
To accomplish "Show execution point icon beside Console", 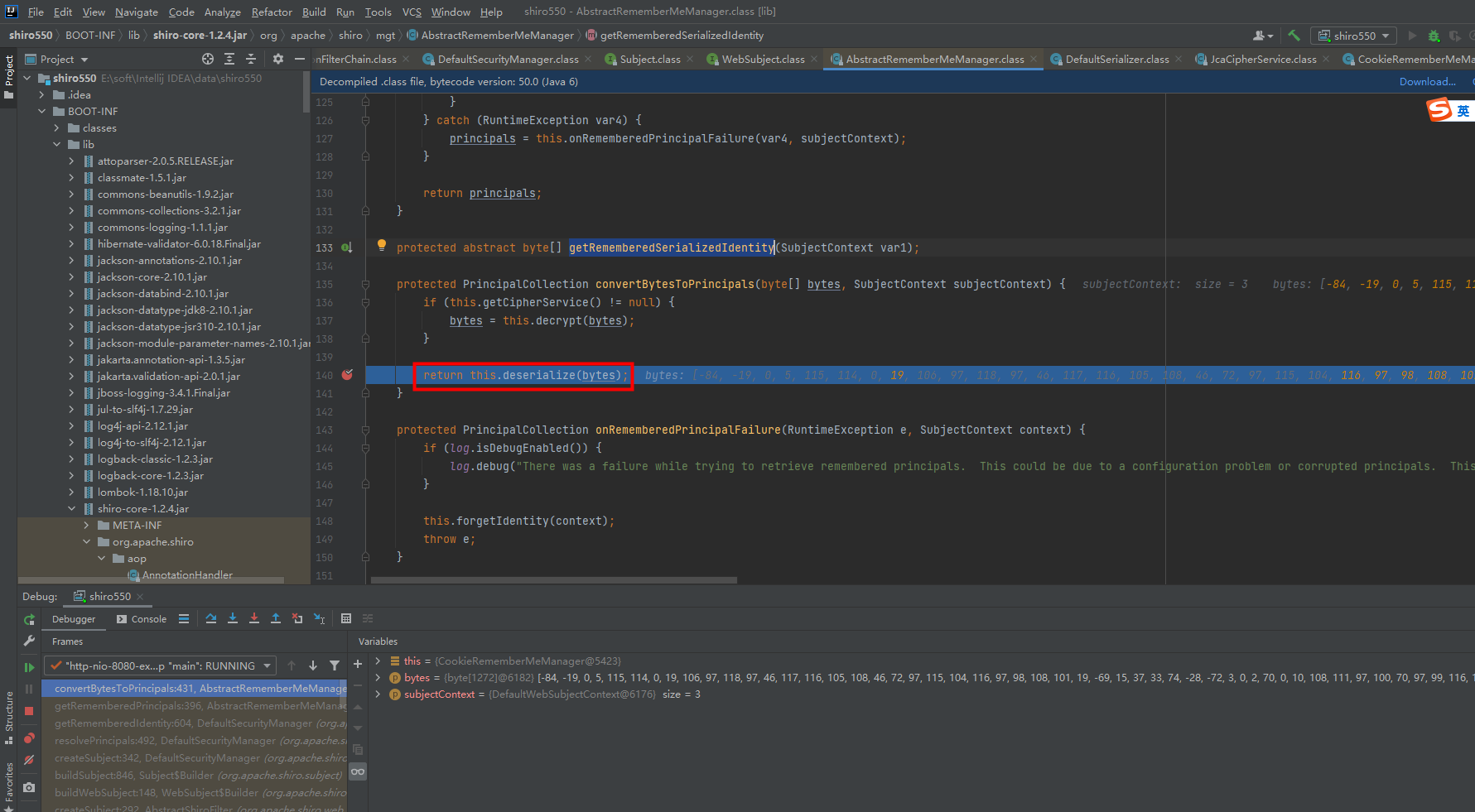I will coord(184,618).
